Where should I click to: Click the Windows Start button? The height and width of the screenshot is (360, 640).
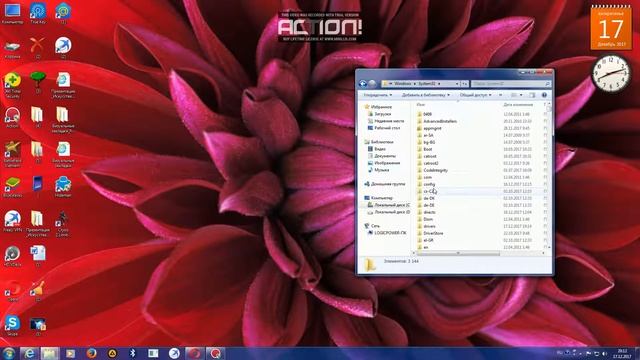[x=8, y=353]
